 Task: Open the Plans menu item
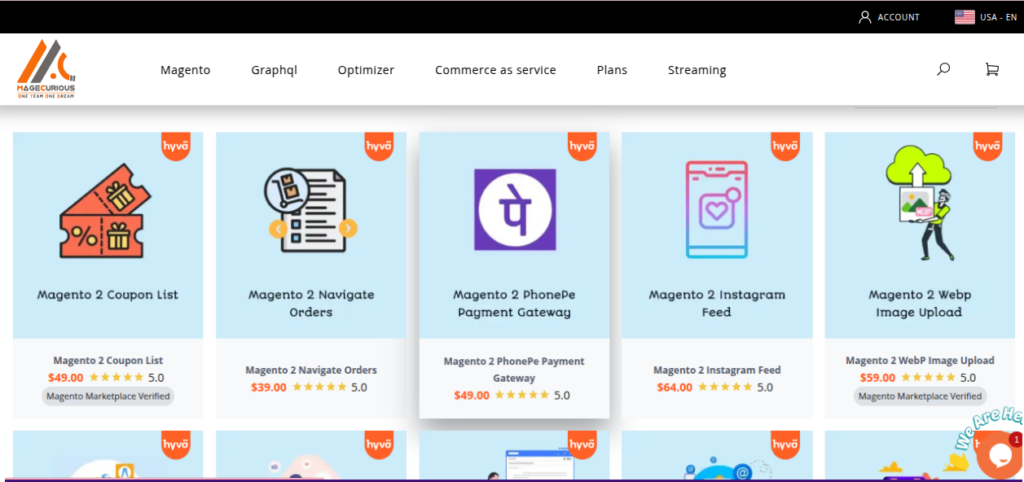(612, 70)
